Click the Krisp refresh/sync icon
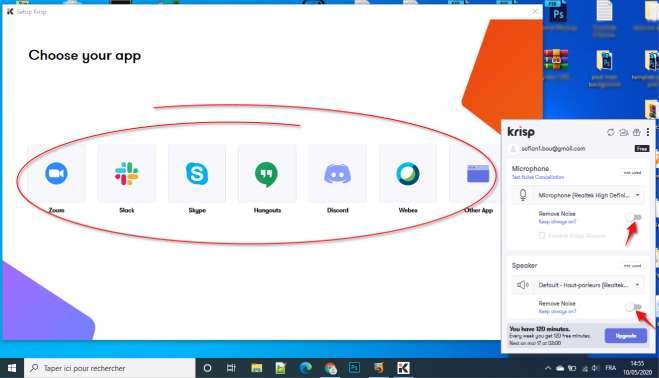 [x=611, y=132]
